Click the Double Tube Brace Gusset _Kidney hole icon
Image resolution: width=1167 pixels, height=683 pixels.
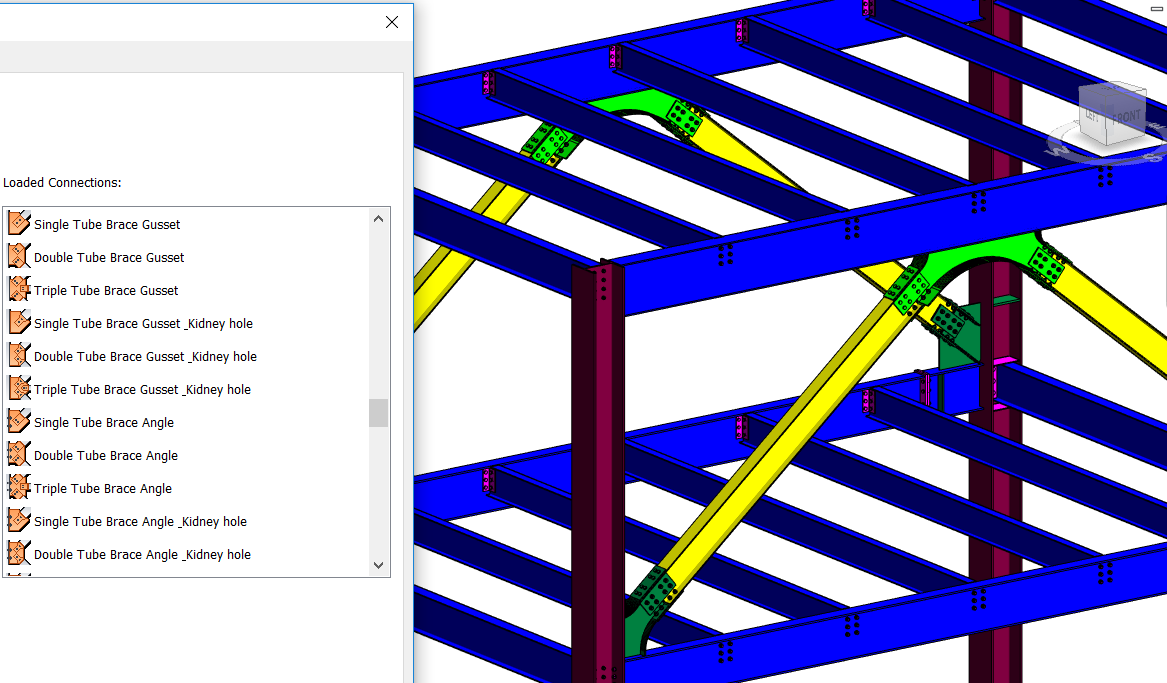click(18, 355)
